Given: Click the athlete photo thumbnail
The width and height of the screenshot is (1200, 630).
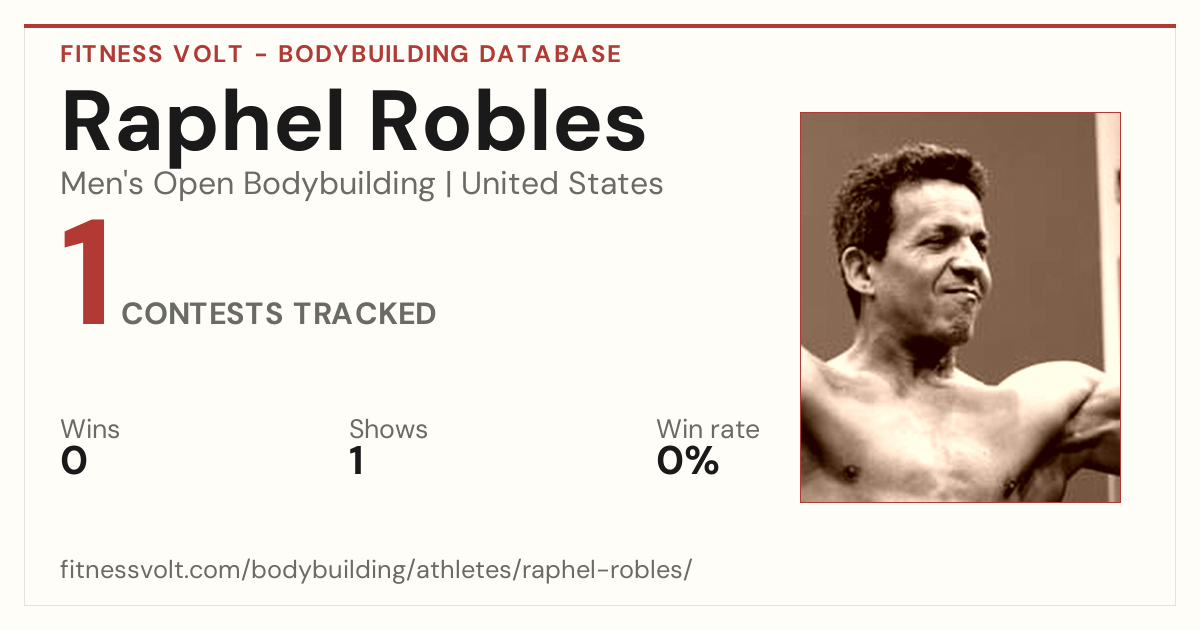Looking at the screenshot, I should point(960,307).
